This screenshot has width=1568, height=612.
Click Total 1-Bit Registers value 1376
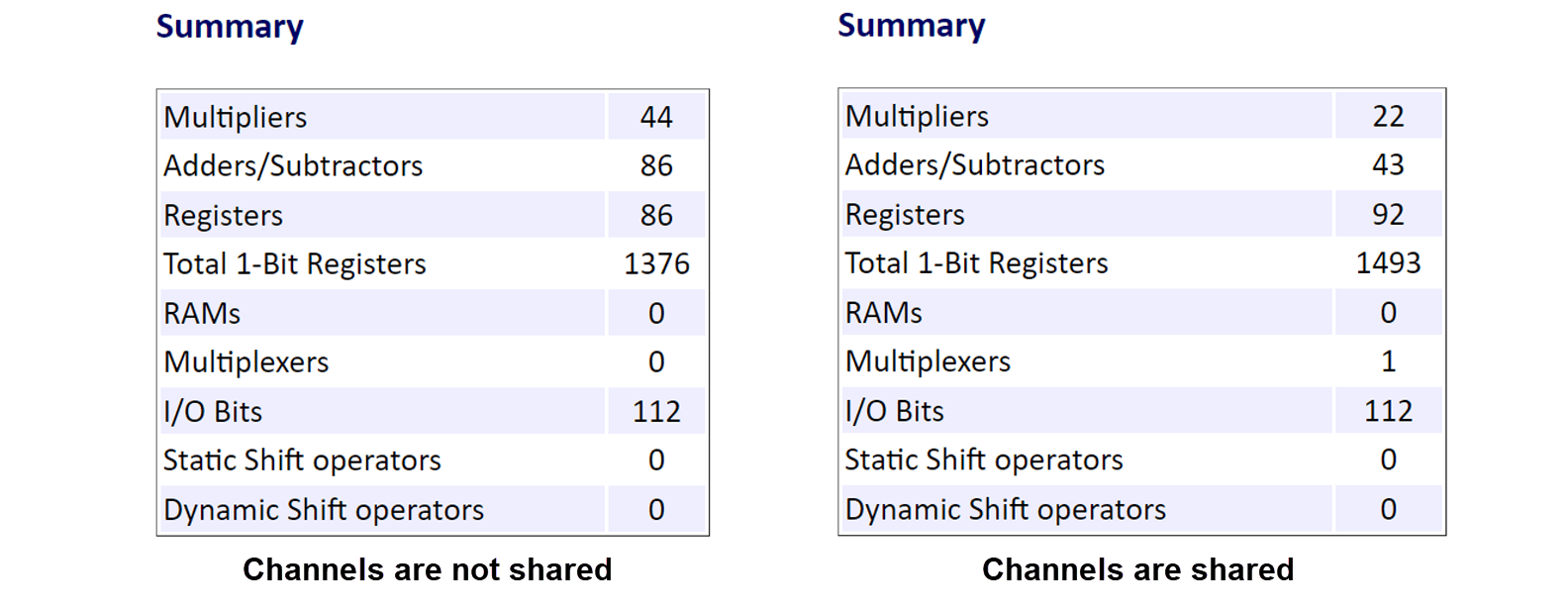tap(655, 263)
